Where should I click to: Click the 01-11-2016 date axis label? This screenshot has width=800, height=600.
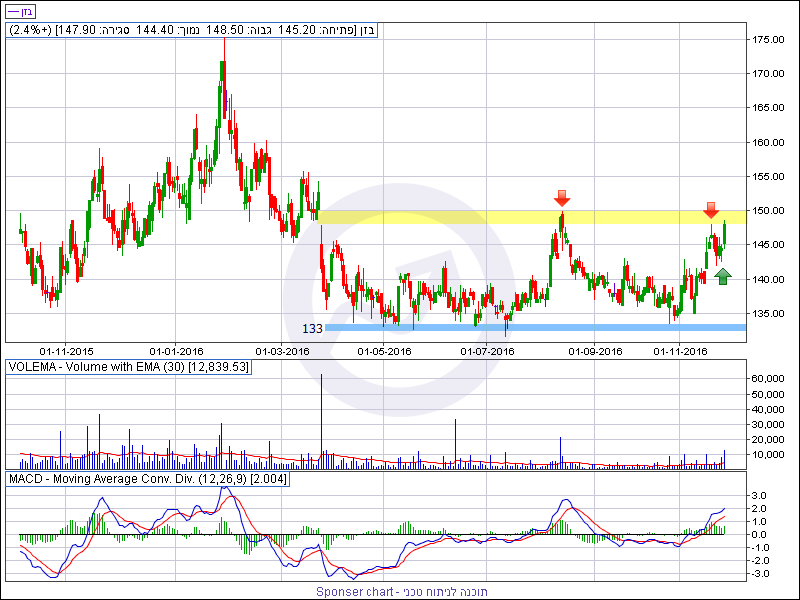coord(680,351)
